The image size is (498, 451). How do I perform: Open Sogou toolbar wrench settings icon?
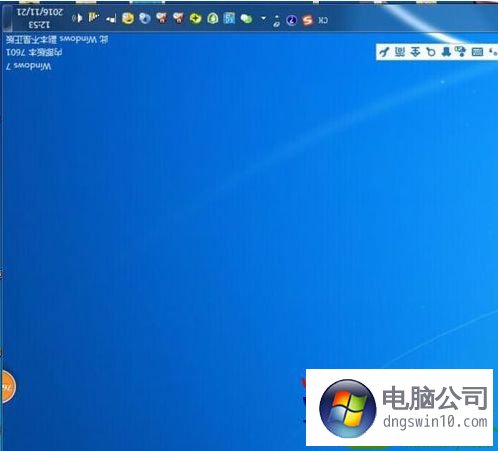click(x=384, y=52)
